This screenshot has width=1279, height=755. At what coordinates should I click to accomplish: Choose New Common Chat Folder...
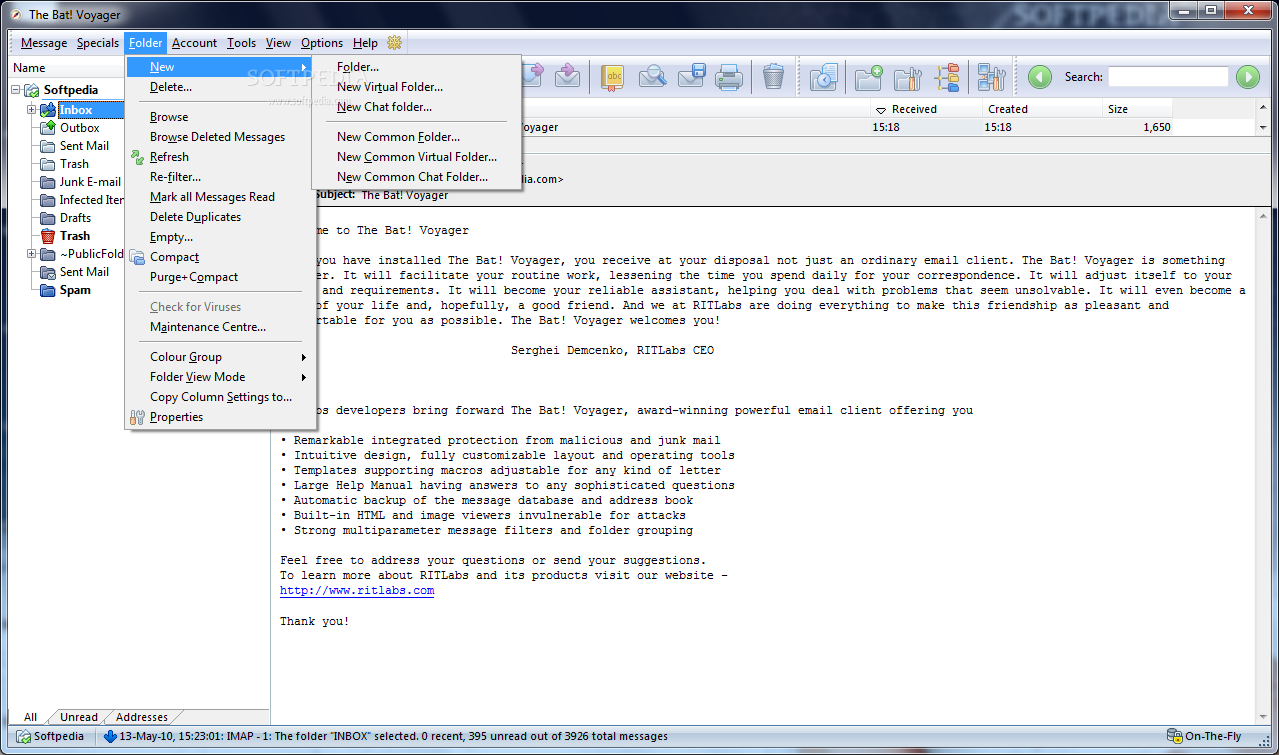tap(416, 177)
